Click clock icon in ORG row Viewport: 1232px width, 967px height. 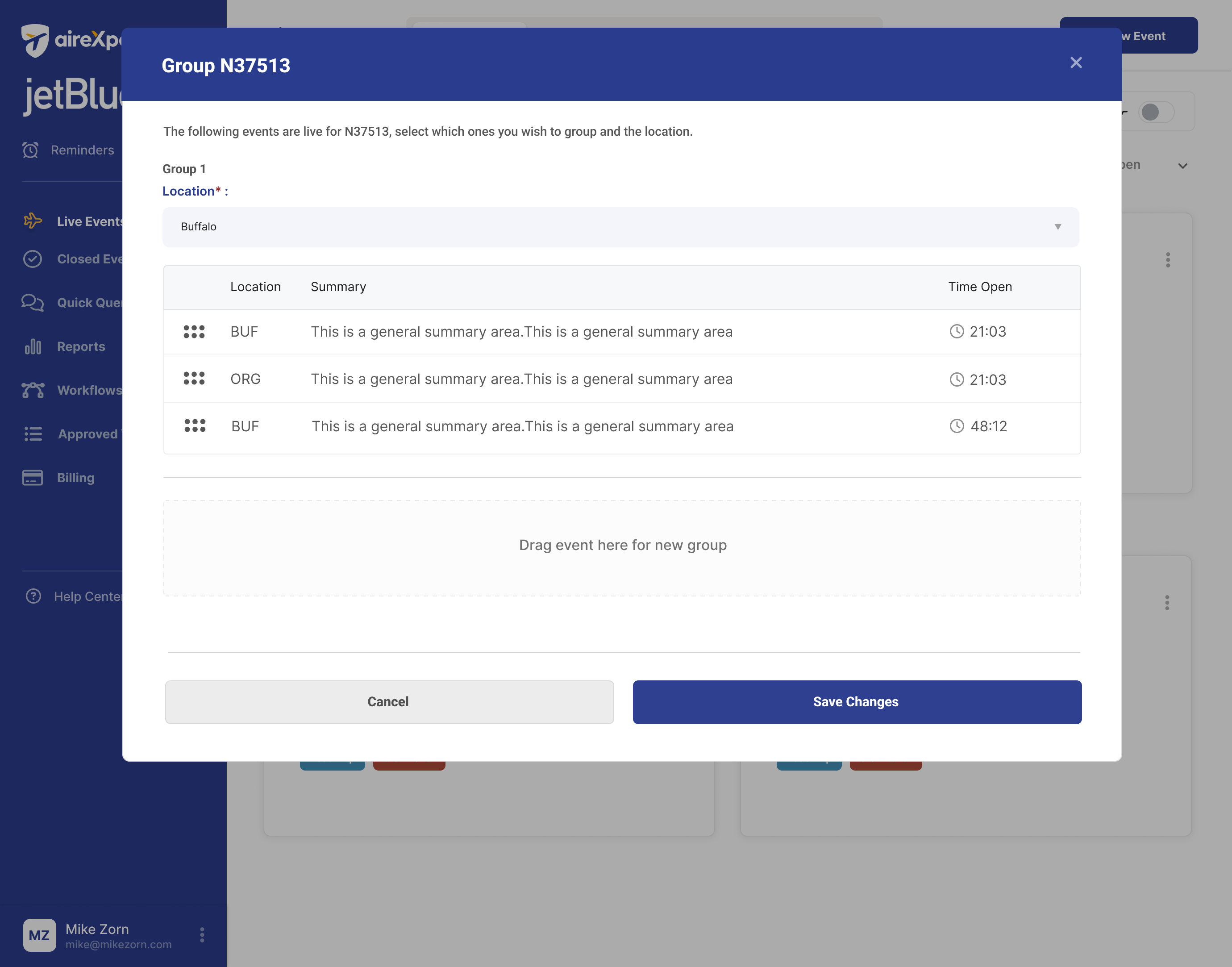[957, 379]
